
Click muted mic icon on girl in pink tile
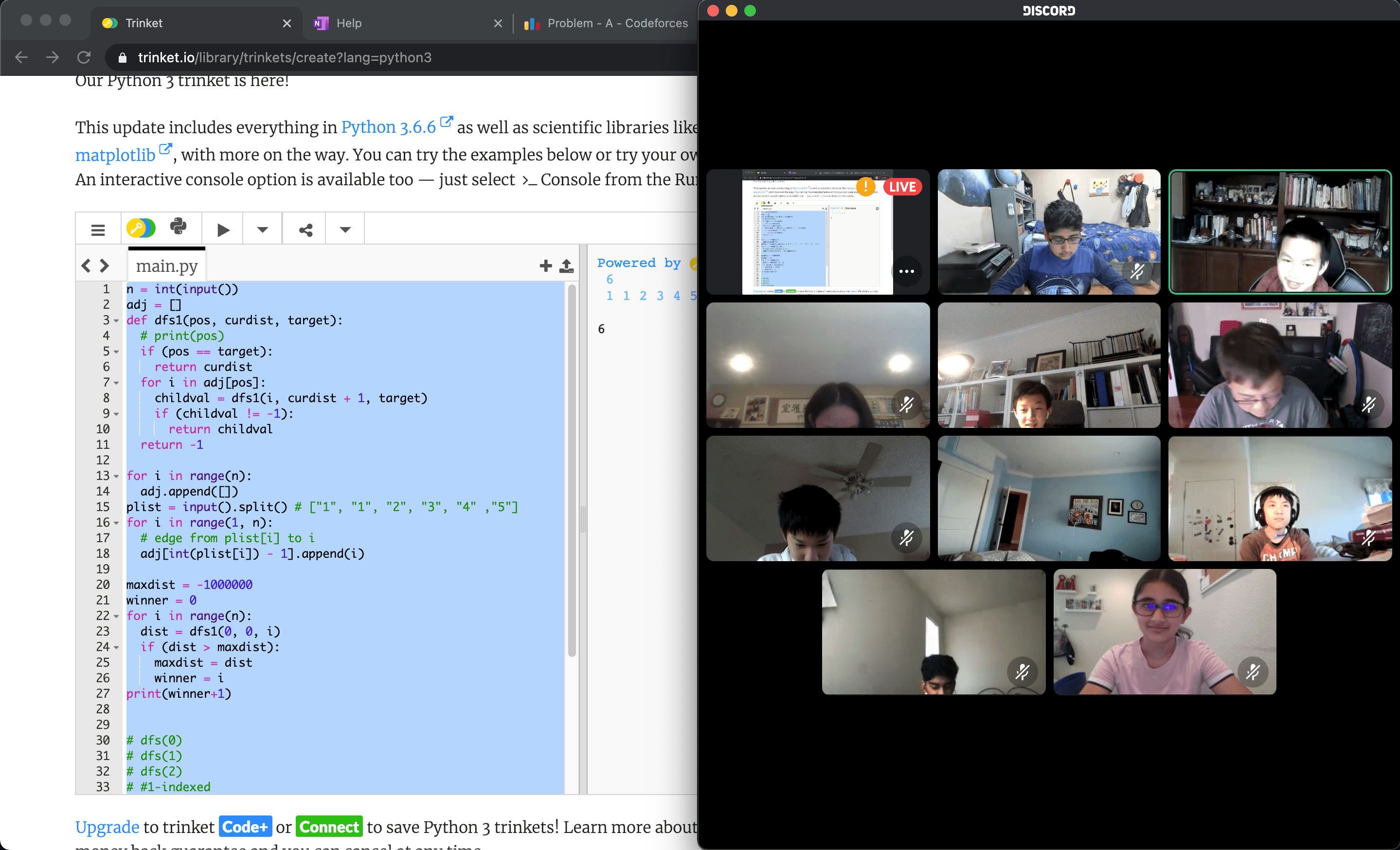(x=1253, y=672)
